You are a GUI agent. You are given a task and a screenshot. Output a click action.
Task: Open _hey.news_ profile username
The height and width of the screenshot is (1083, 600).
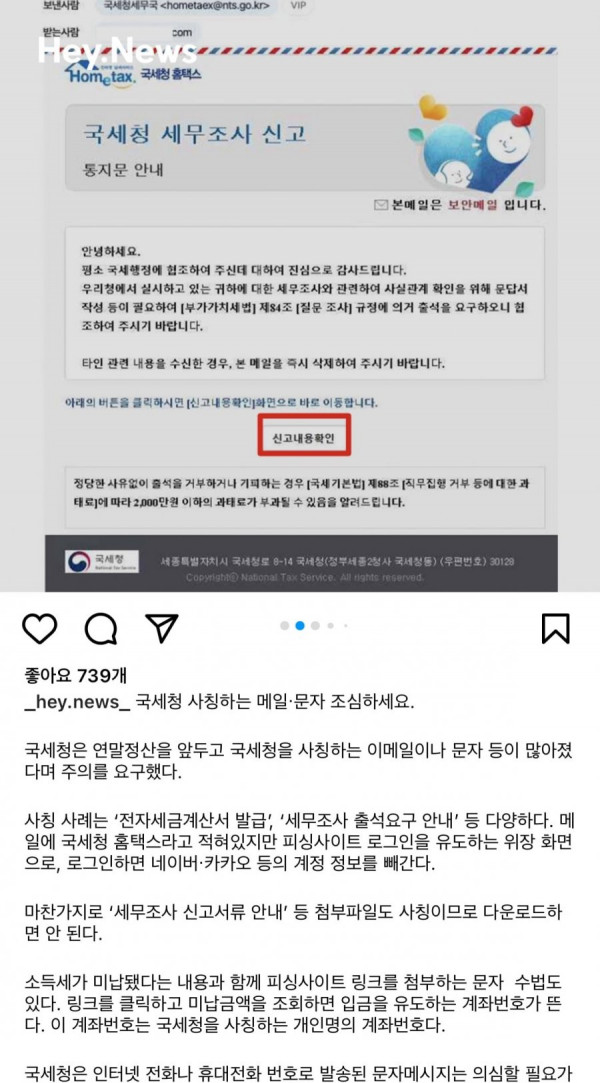[x=77, y=702]
